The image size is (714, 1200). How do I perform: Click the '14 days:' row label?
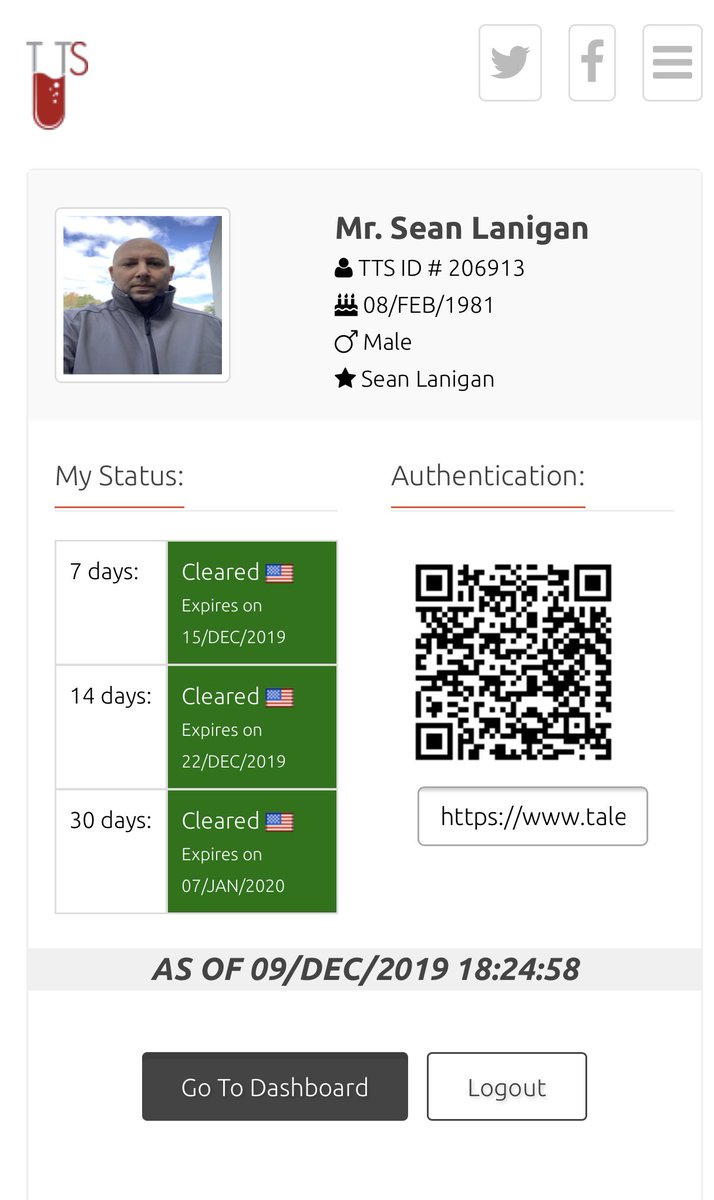(111, 696)
